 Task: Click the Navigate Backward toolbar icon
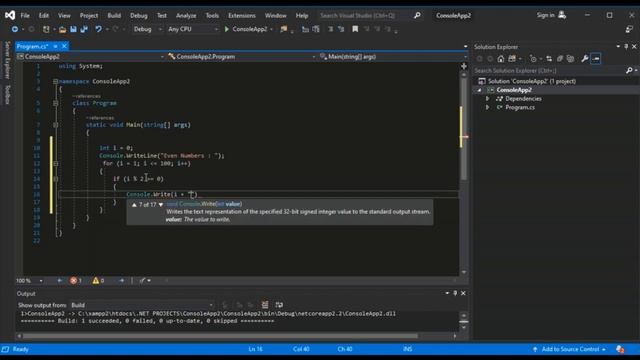15,29
